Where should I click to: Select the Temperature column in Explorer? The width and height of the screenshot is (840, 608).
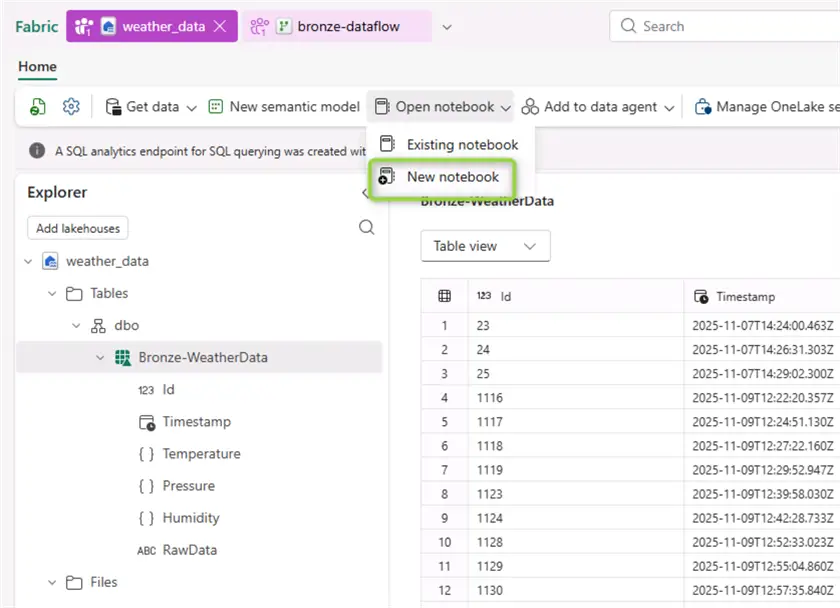201,454
